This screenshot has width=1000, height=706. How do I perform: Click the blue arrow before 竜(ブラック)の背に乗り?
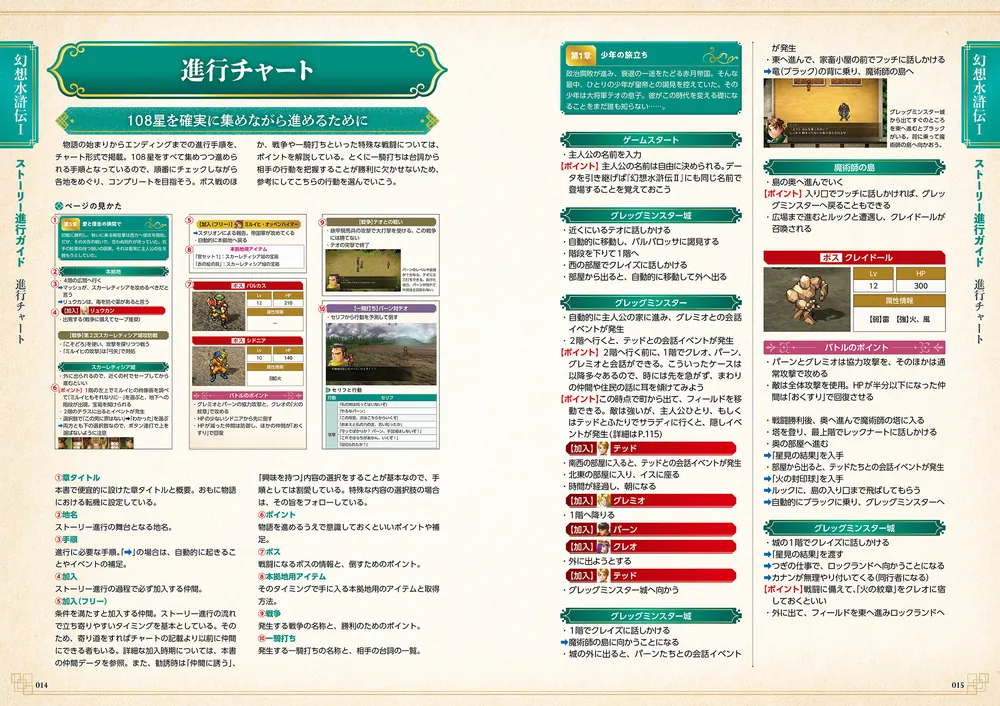[768, 71]
